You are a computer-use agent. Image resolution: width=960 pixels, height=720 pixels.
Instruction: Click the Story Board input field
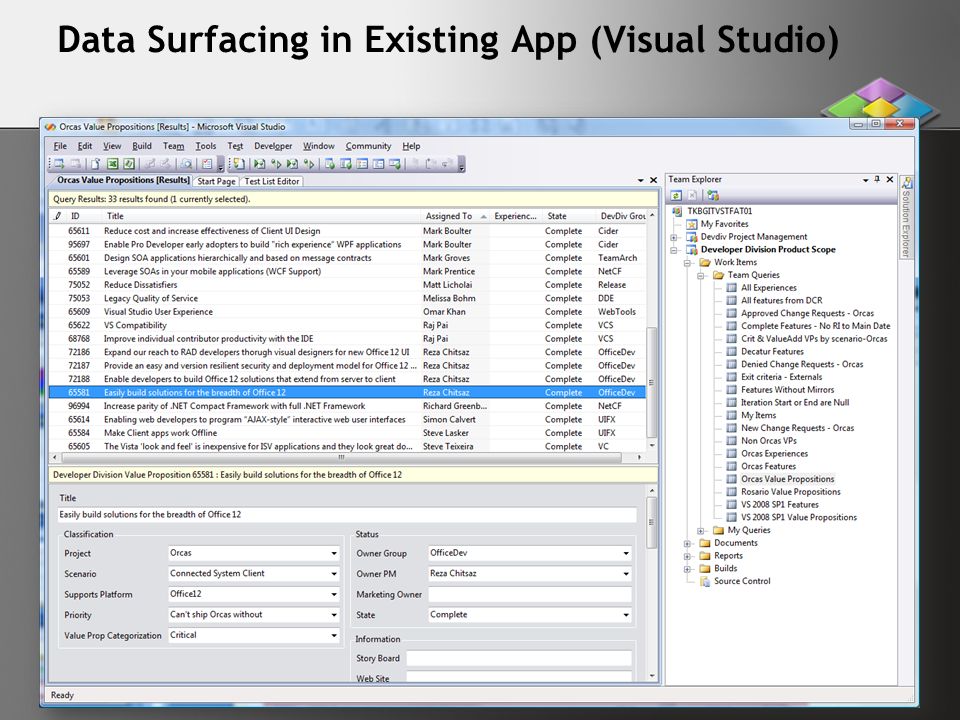[x=519, y=658]
